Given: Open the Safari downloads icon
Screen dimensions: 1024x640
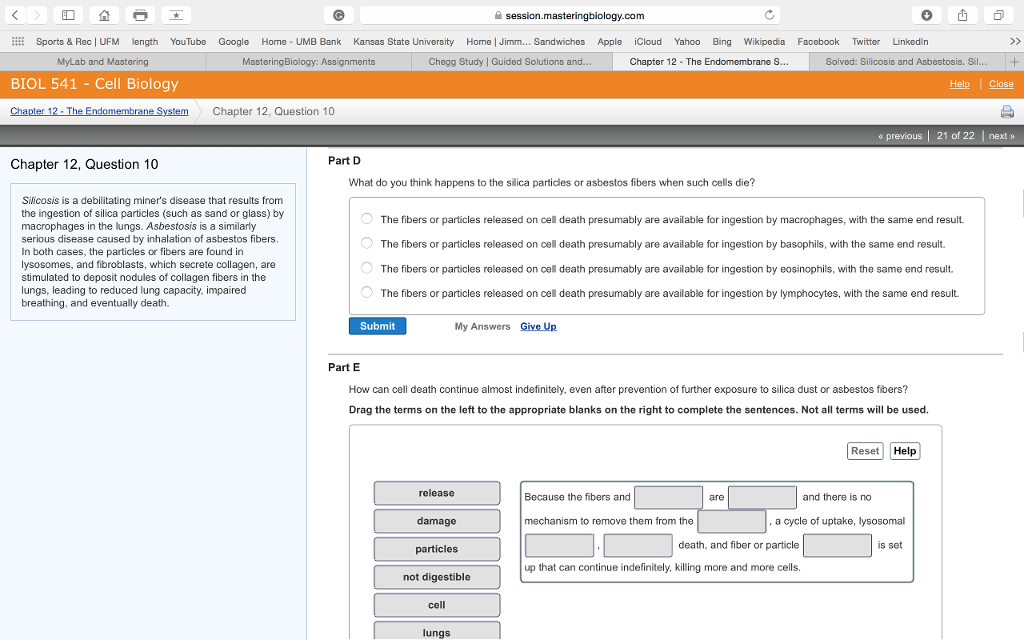Looking at the screenshot, I should (927, 15).
